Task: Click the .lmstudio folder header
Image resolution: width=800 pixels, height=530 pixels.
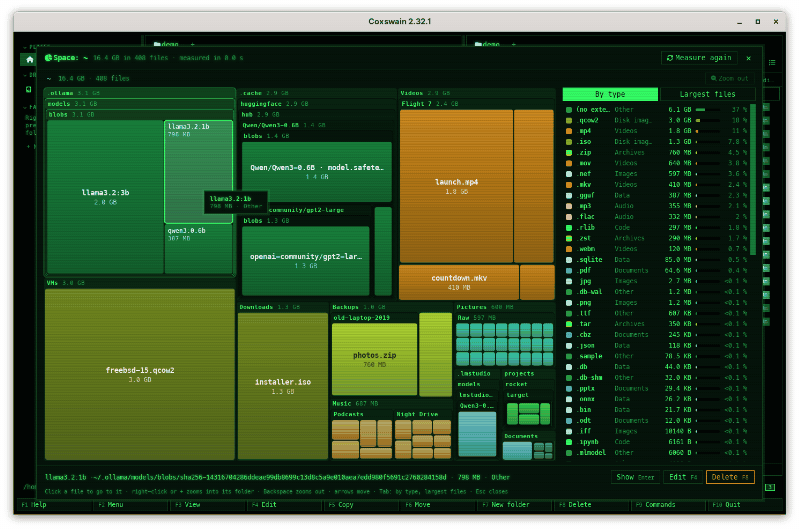Action: point(477,374)
